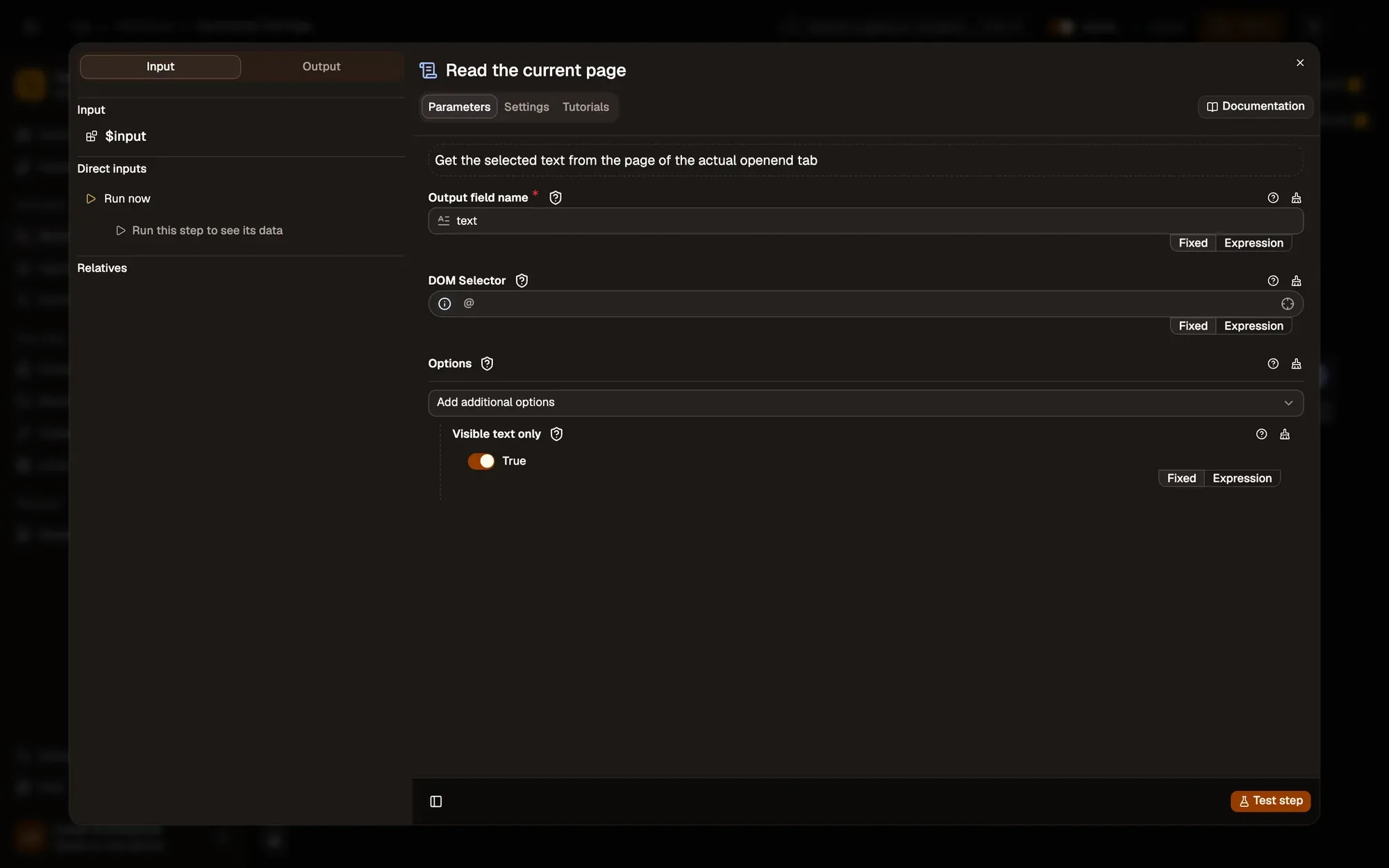Viewport: 1389px width, 868px height.
Task: Set DOM Selector mode to Expression
Action: pos(1254,326)
